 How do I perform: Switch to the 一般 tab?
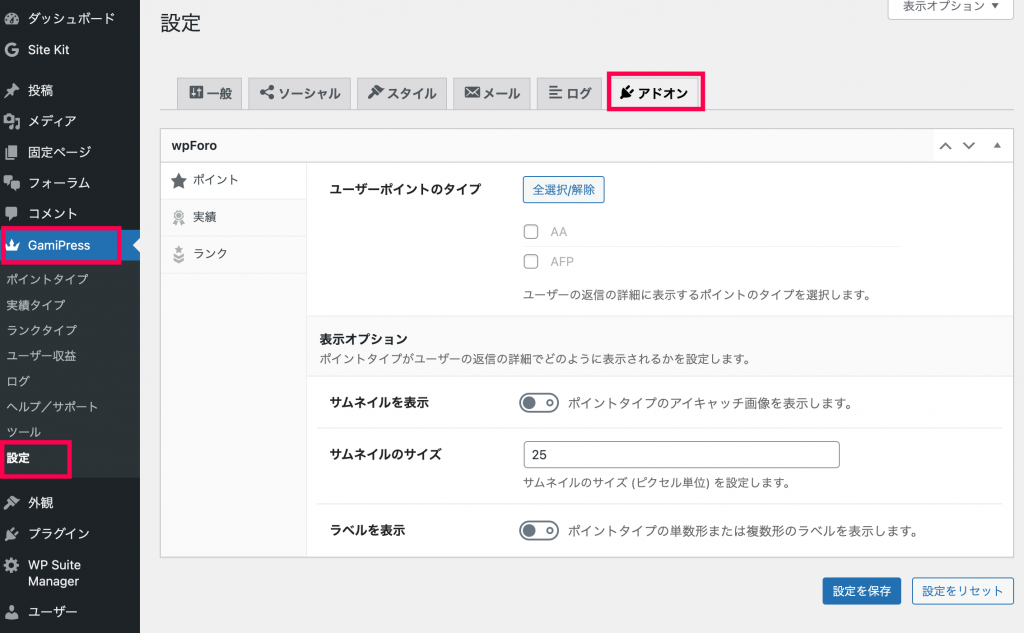pos(210,93)
